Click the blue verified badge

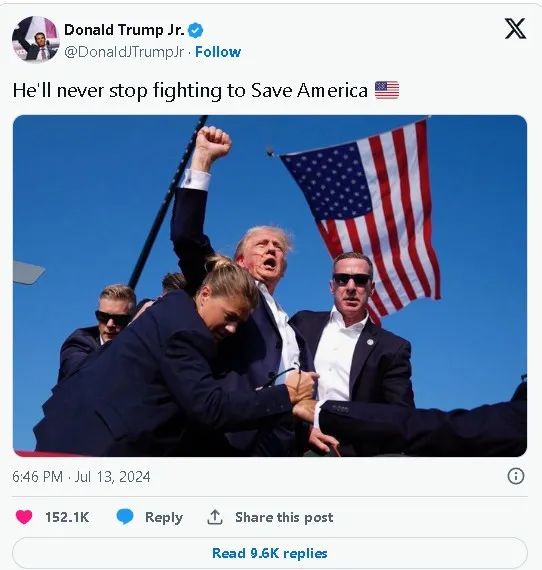point(196,30)
